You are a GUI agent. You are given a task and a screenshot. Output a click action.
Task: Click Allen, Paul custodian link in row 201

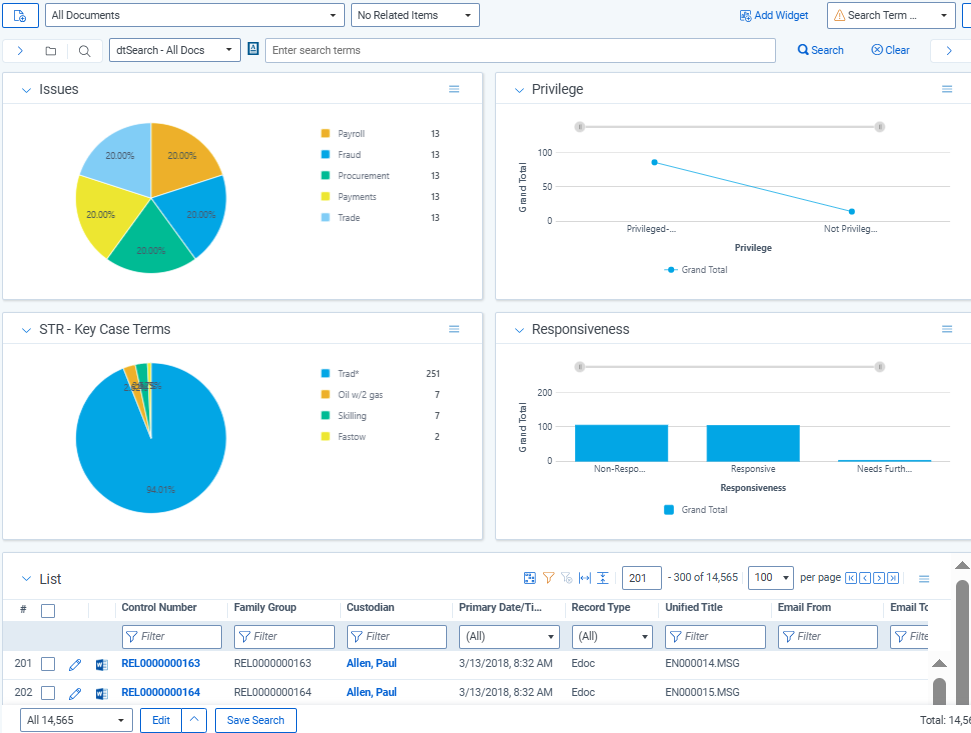tap(372, 663)
